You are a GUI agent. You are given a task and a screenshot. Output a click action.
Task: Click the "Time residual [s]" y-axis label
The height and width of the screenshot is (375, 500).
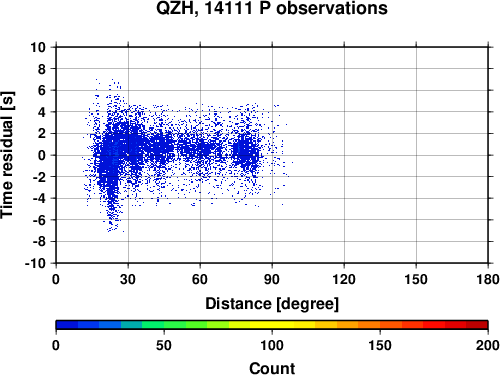coord(7,155)
